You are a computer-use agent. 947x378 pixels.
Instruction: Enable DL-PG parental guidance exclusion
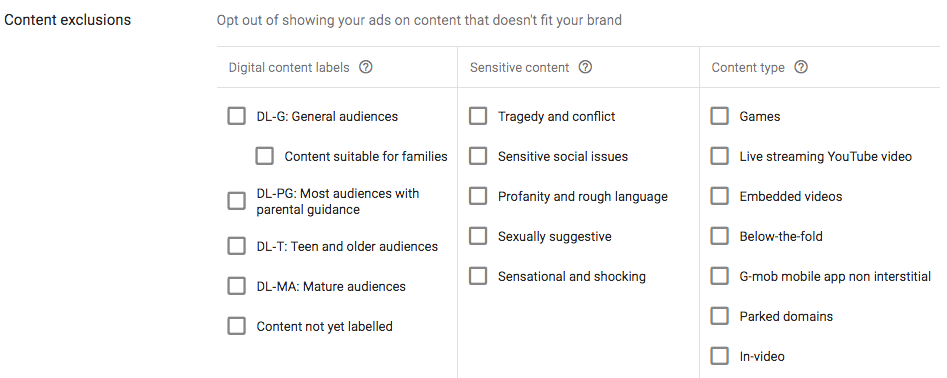(236, 201)
